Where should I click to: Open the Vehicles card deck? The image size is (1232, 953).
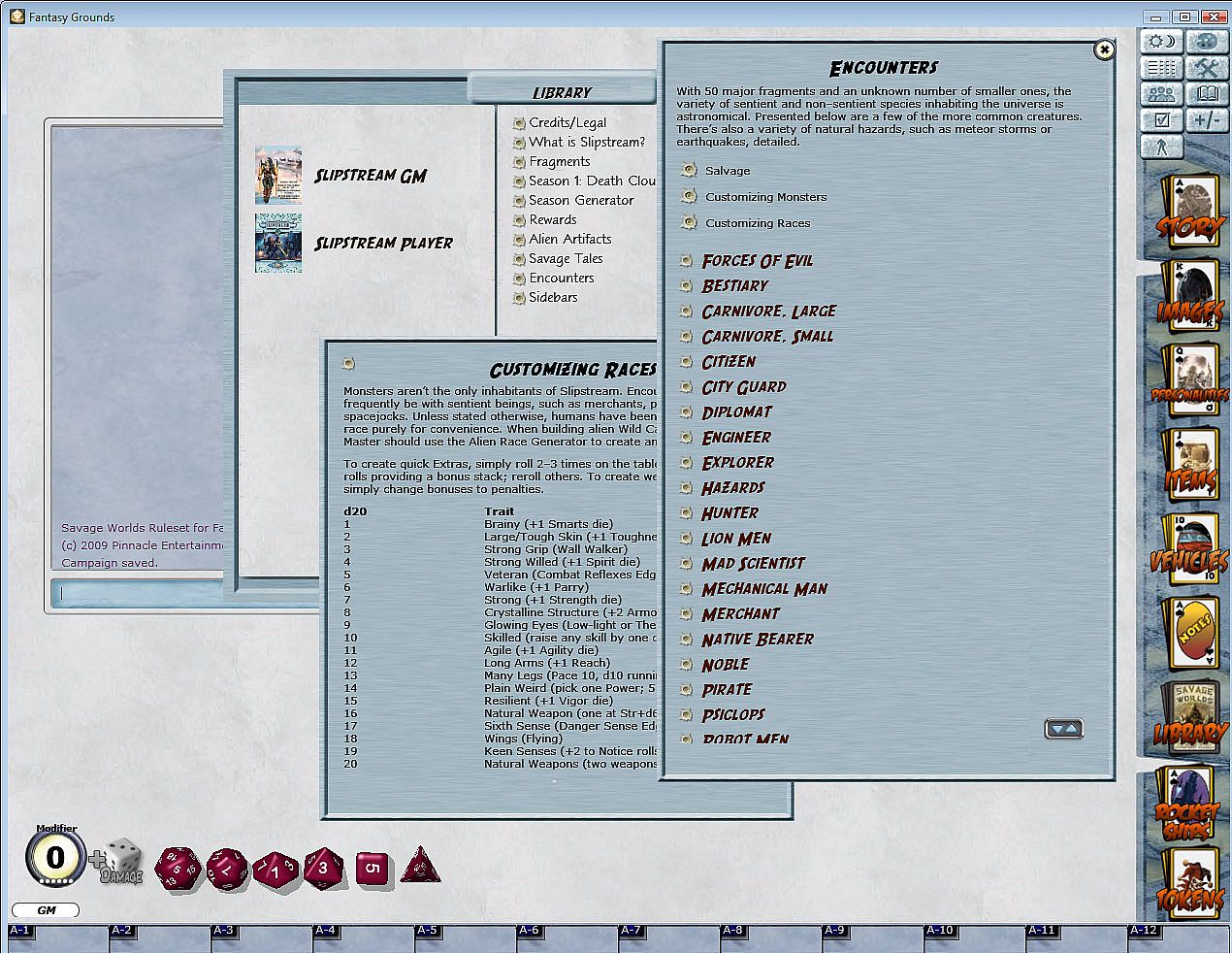pyautogui.click(x=1189, y=550)
